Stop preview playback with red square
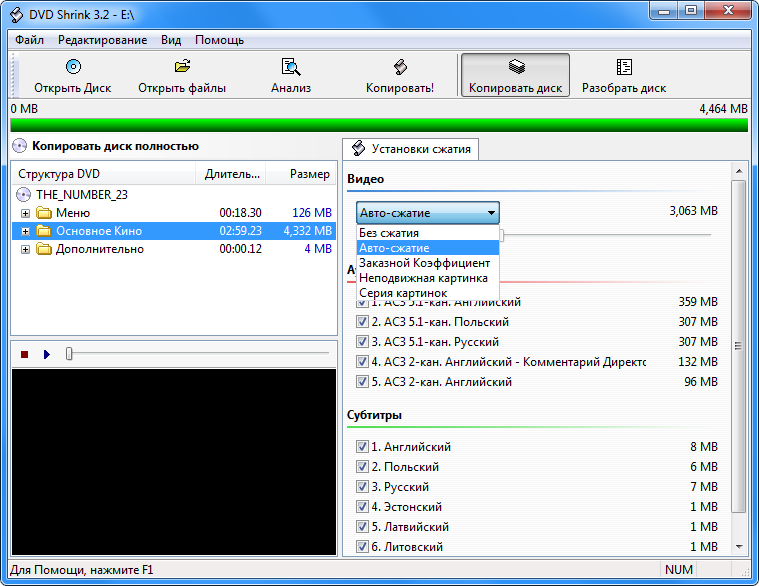Image resolution: width=759 pixels, height=586 pixels. [25, 355]
